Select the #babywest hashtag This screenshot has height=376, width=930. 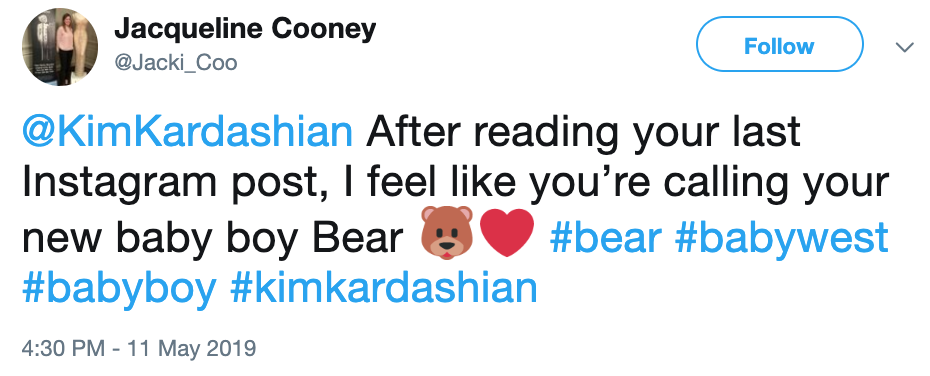[x=782, y=239]
